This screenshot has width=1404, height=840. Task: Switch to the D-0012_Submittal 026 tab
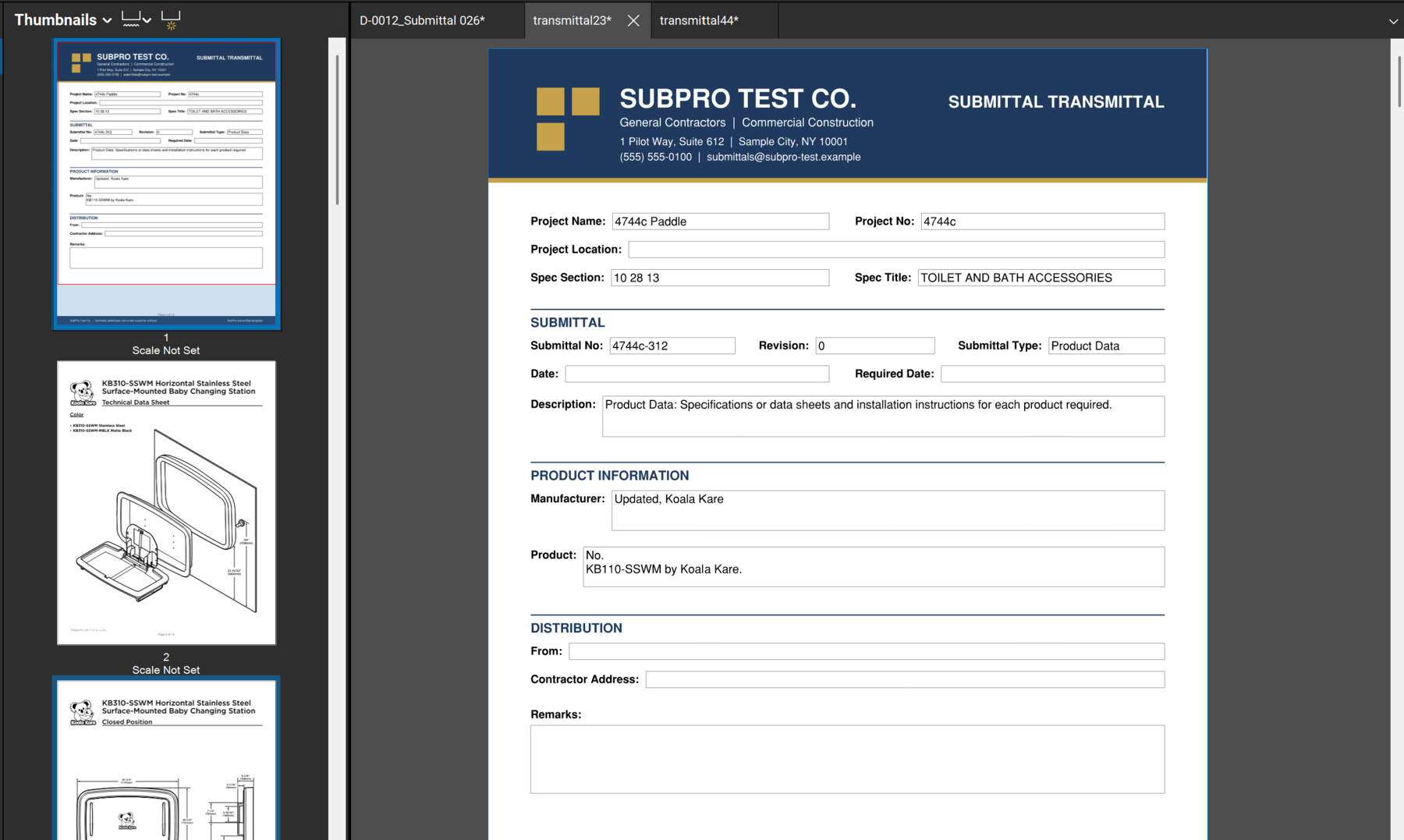point(422,20)
